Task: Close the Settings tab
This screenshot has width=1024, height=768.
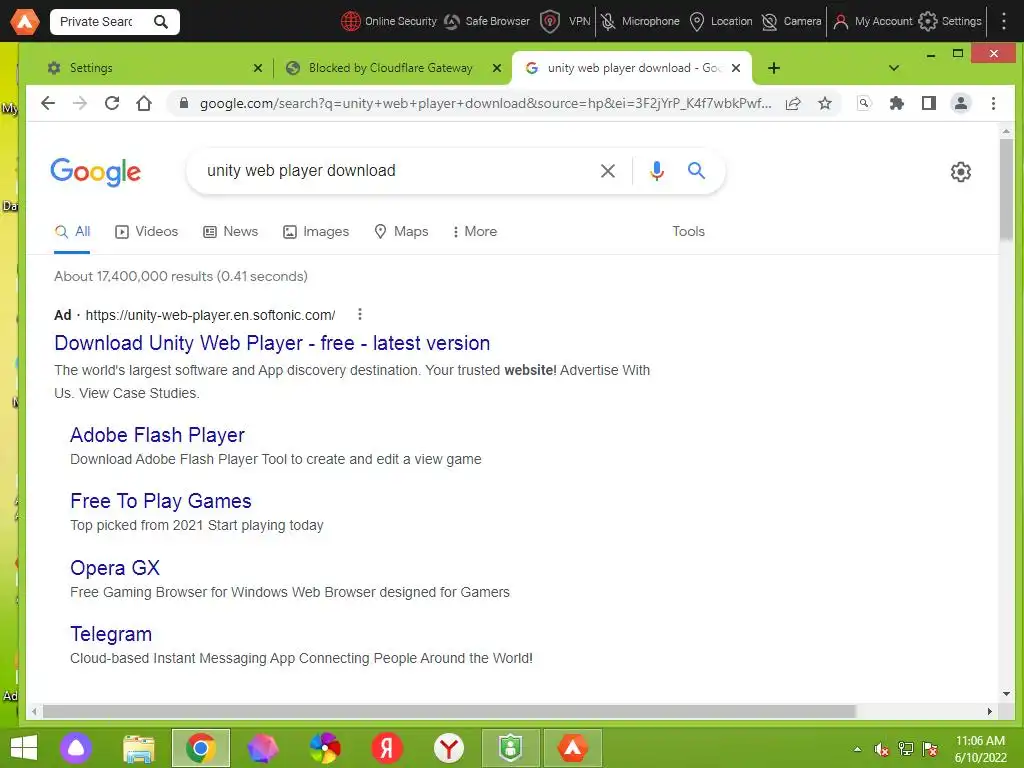Action: (258, 68)
